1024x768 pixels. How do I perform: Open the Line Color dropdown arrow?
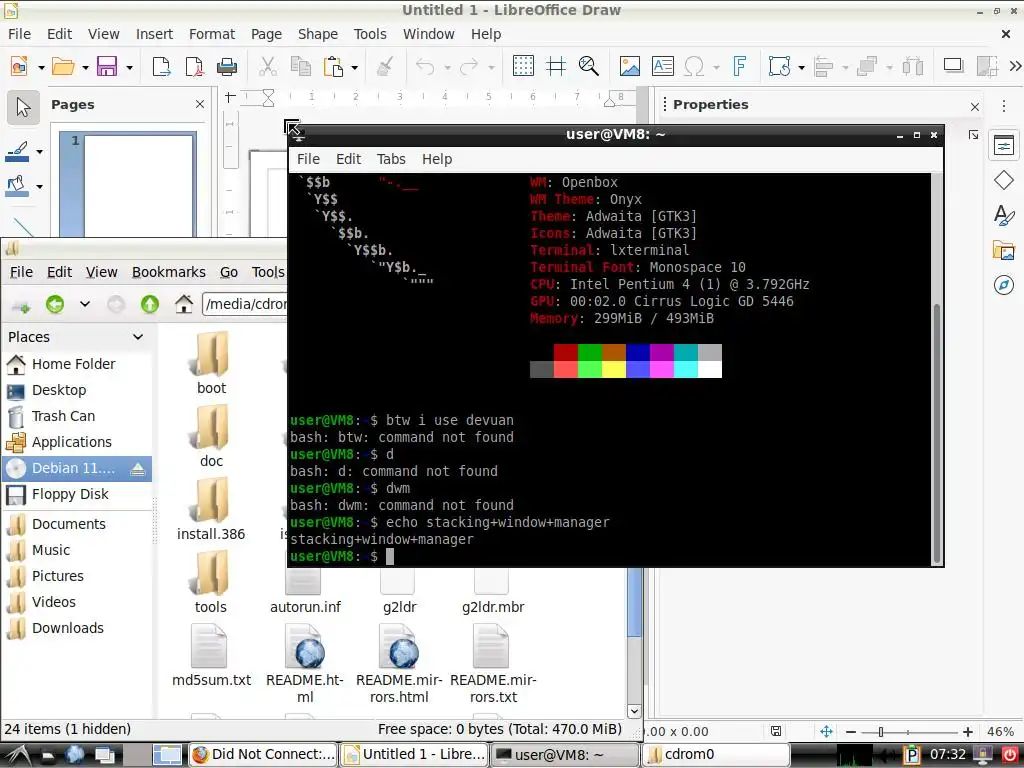coord(39,152)
